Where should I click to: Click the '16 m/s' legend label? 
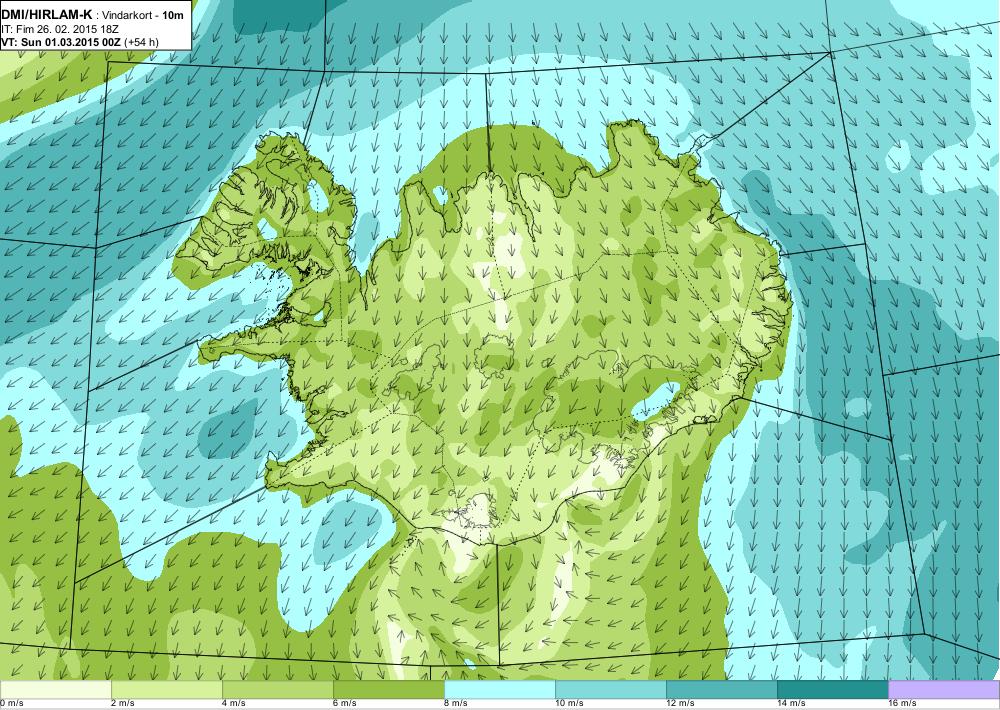click(902, 704)
